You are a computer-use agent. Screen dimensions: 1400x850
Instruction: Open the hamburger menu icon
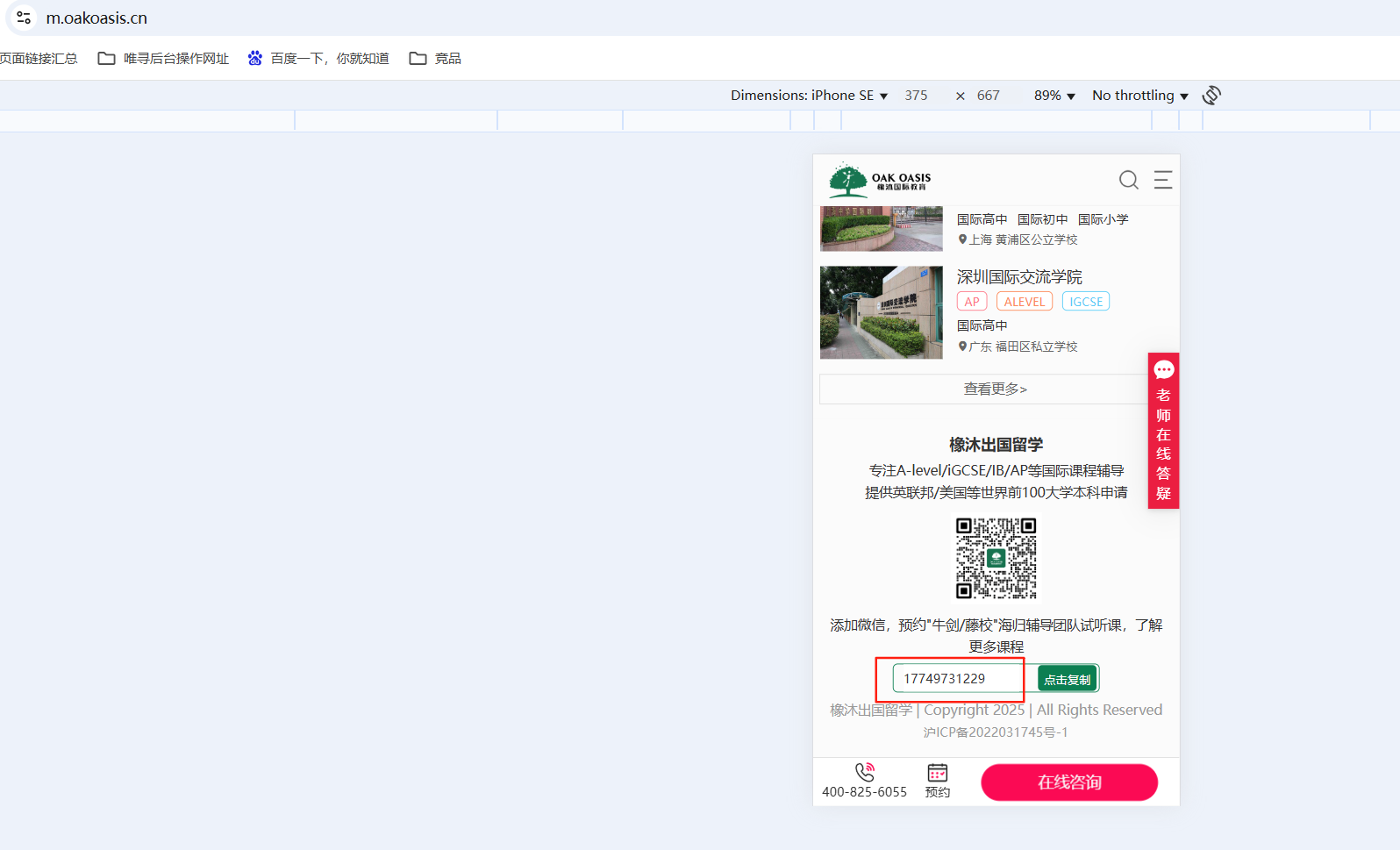click(1162, 180)
